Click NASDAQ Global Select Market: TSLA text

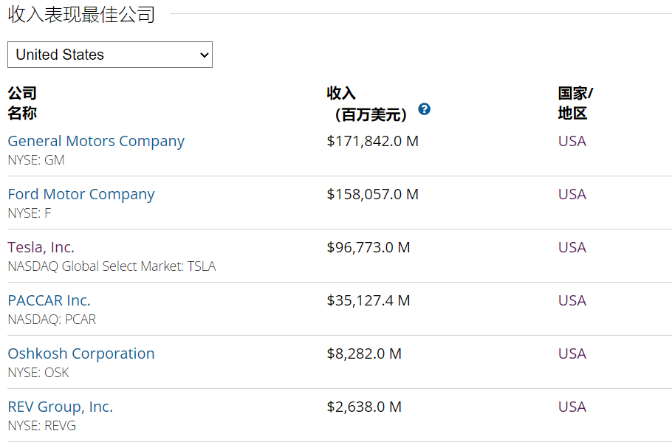click(x=112, y=267)
